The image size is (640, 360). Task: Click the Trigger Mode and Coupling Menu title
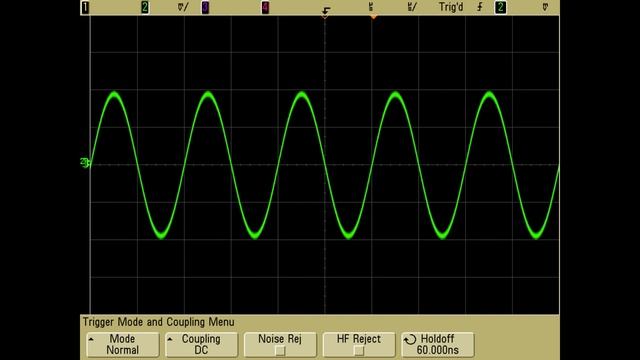pyautogui.click(x=159, y=322)
